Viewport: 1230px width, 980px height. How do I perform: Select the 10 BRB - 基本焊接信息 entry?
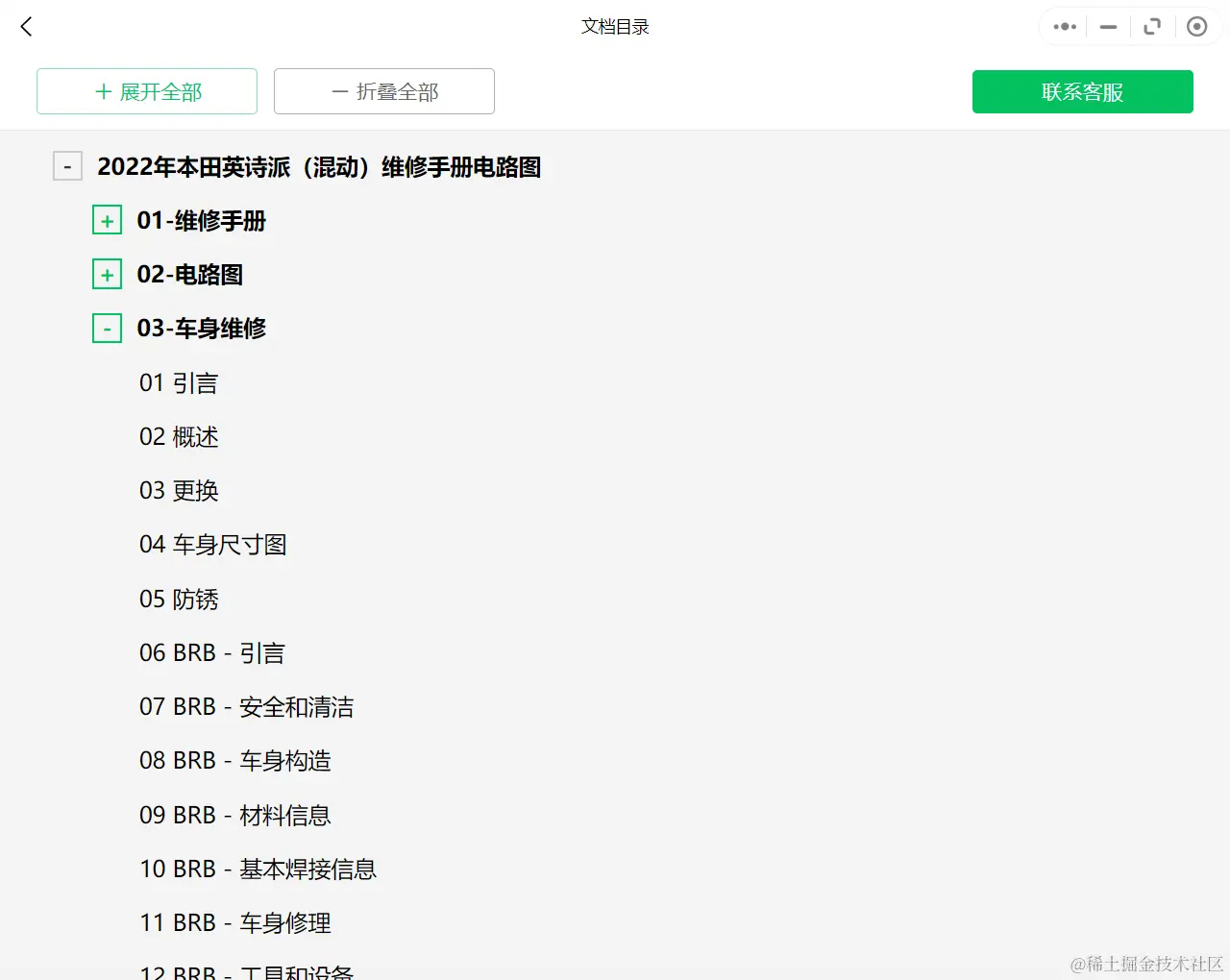258,869
